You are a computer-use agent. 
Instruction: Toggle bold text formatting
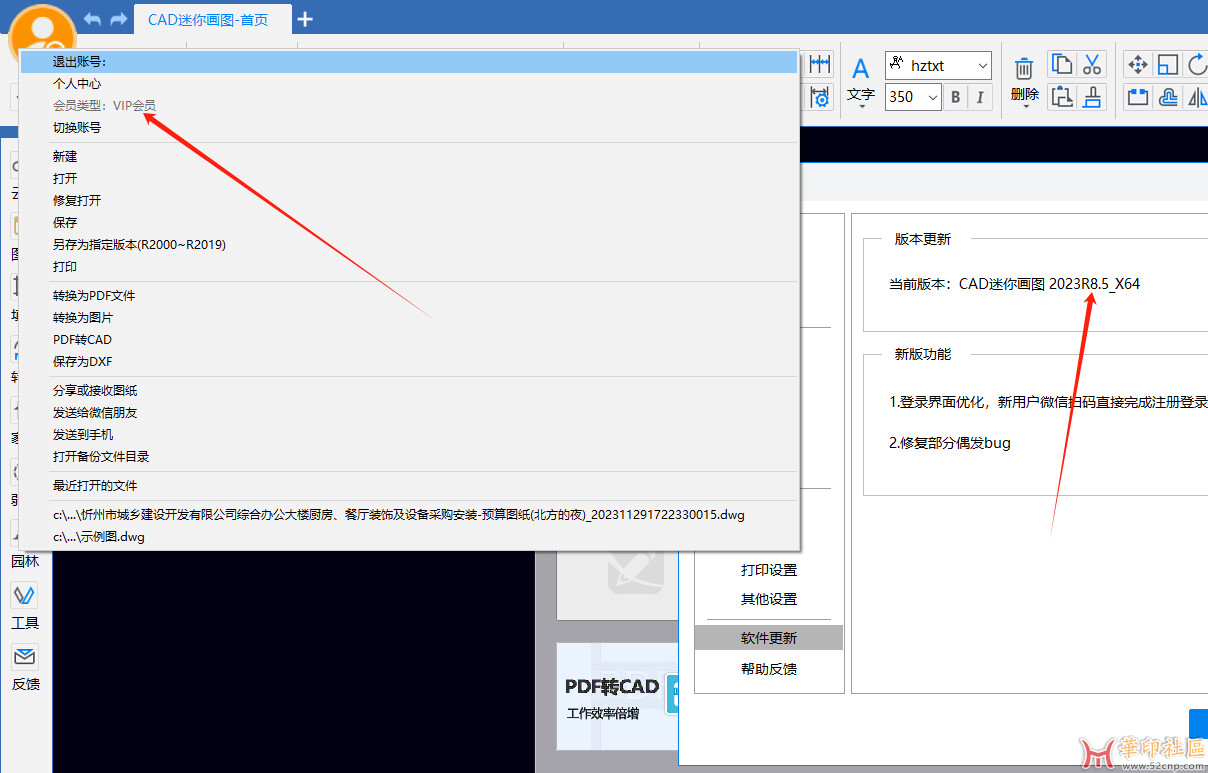coord(956,97)
